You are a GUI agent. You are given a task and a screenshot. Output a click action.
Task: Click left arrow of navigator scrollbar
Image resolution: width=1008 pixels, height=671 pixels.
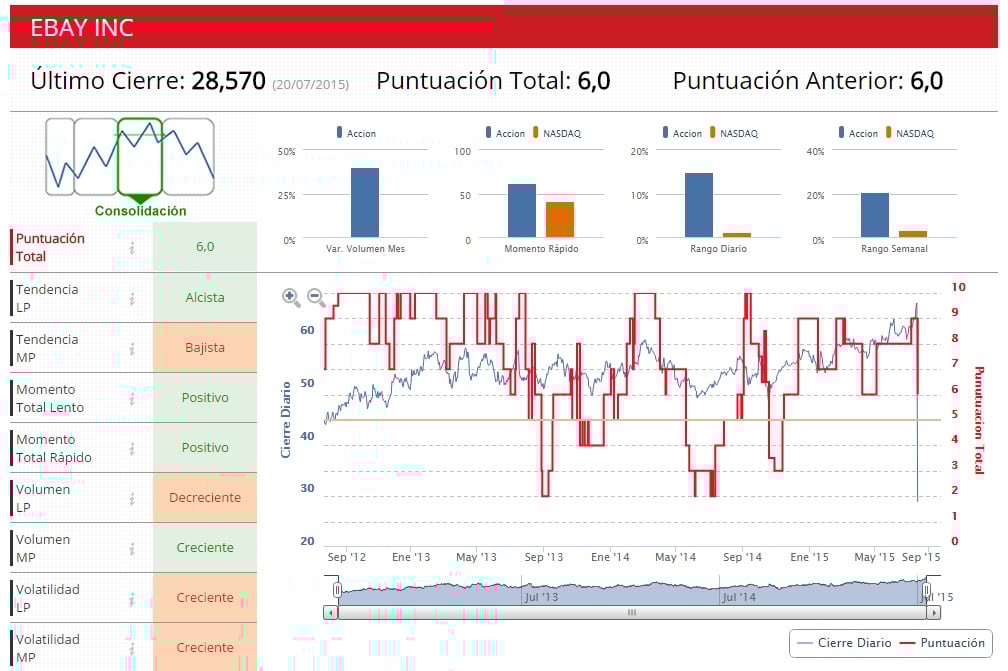tap(330, 613)
